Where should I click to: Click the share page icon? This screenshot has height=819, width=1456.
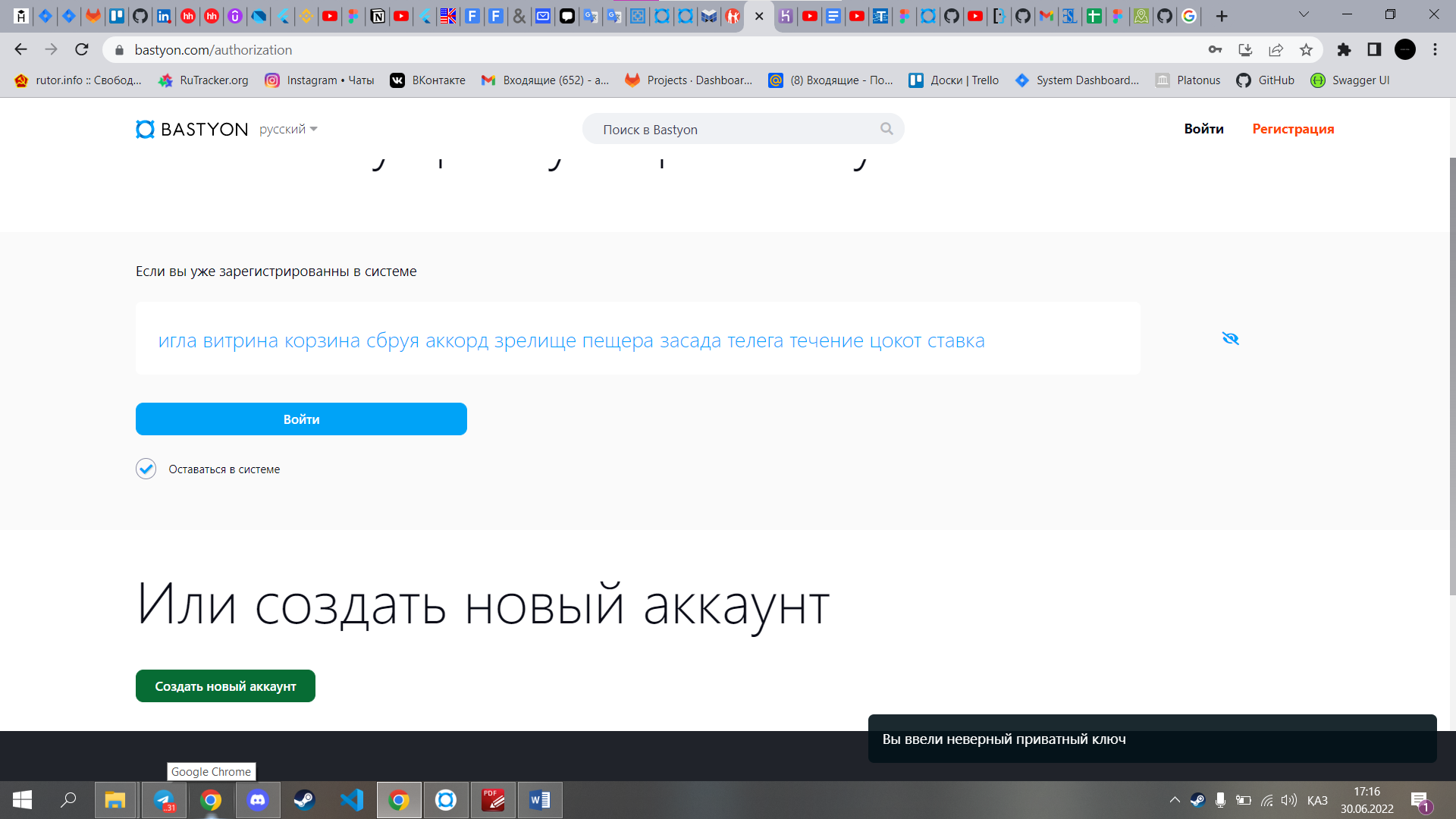point(1276,49)
